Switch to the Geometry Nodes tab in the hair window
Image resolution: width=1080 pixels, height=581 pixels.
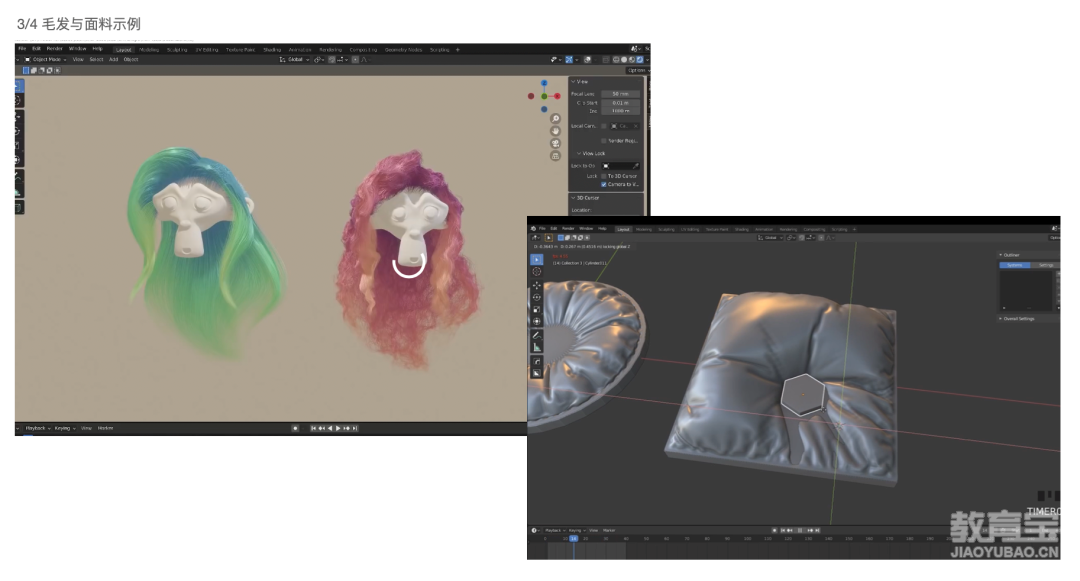[x=403, y=50]
